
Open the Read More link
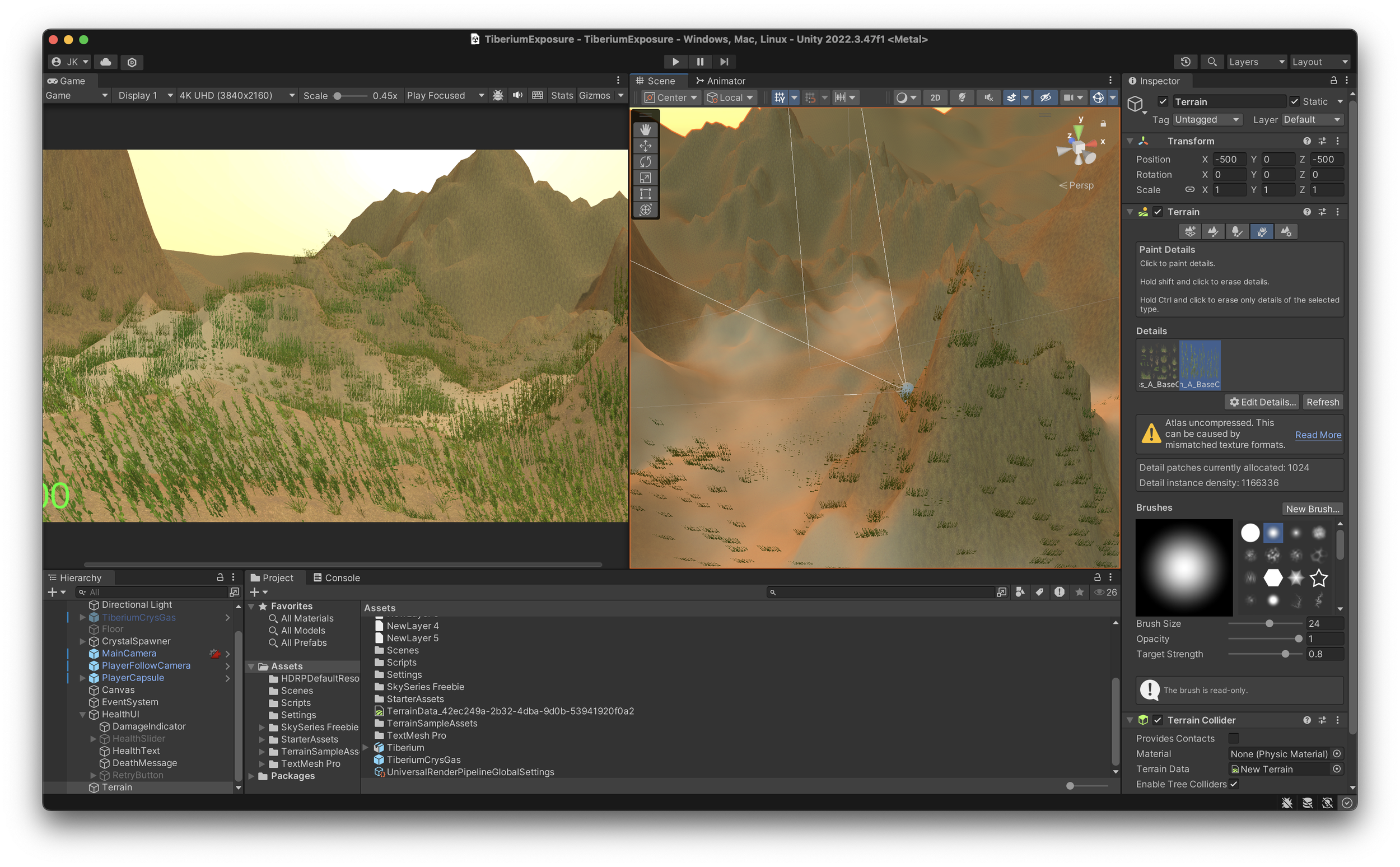[1318, 435]
